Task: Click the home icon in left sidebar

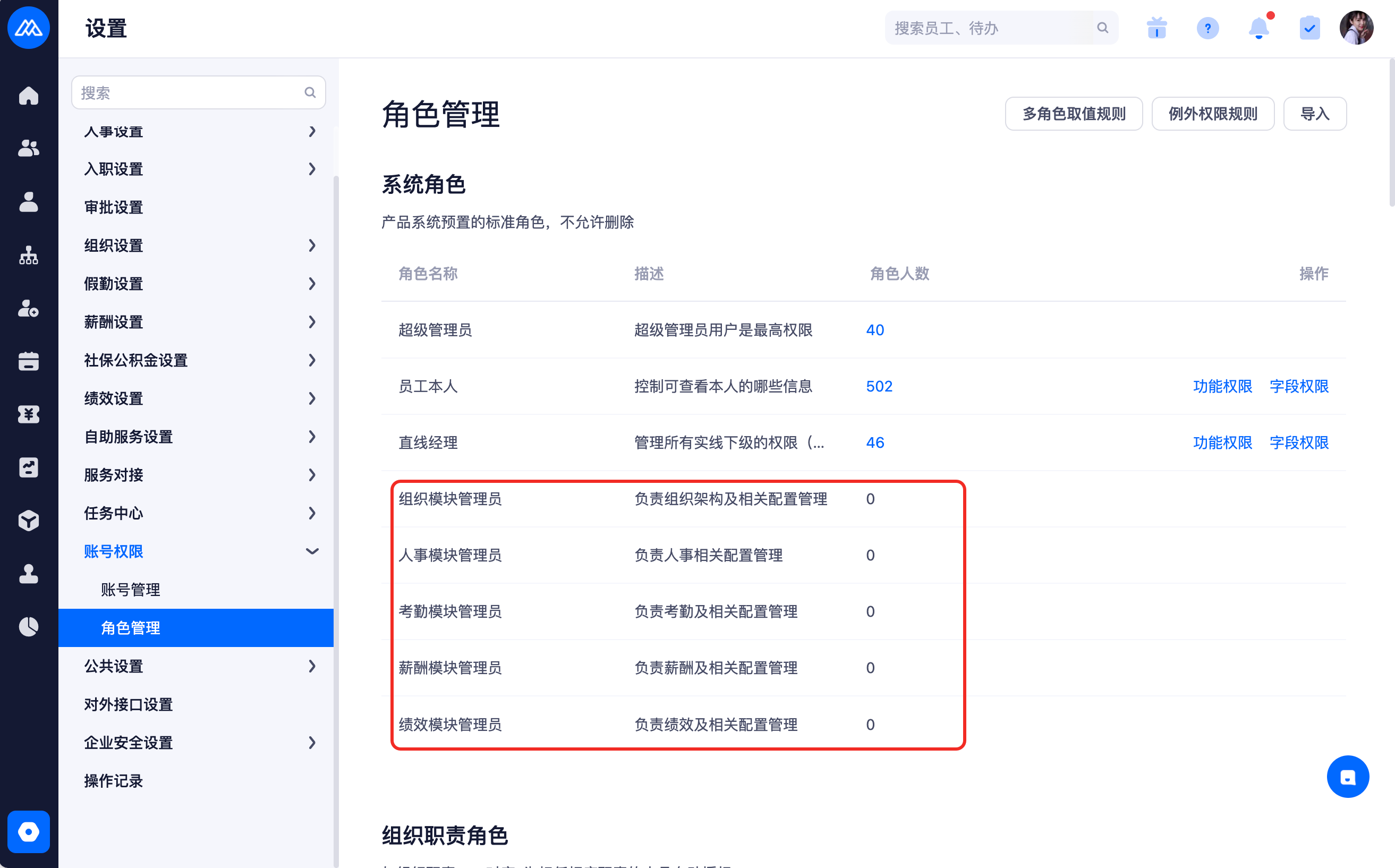Action: (28, 95)
